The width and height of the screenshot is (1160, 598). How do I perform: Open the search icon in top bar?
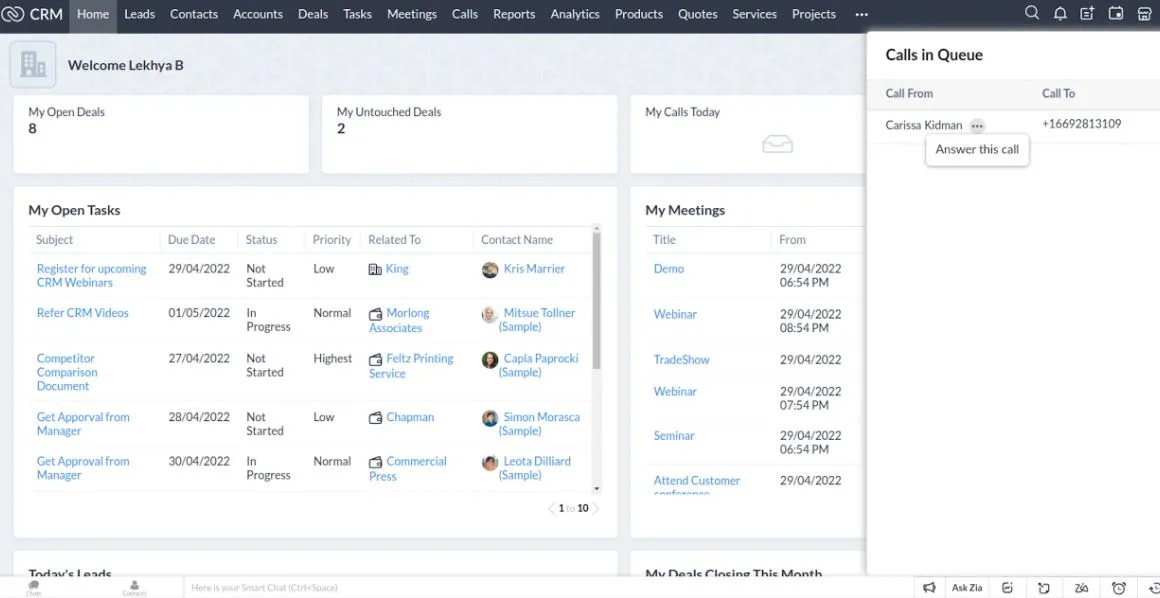[1032, 13]
